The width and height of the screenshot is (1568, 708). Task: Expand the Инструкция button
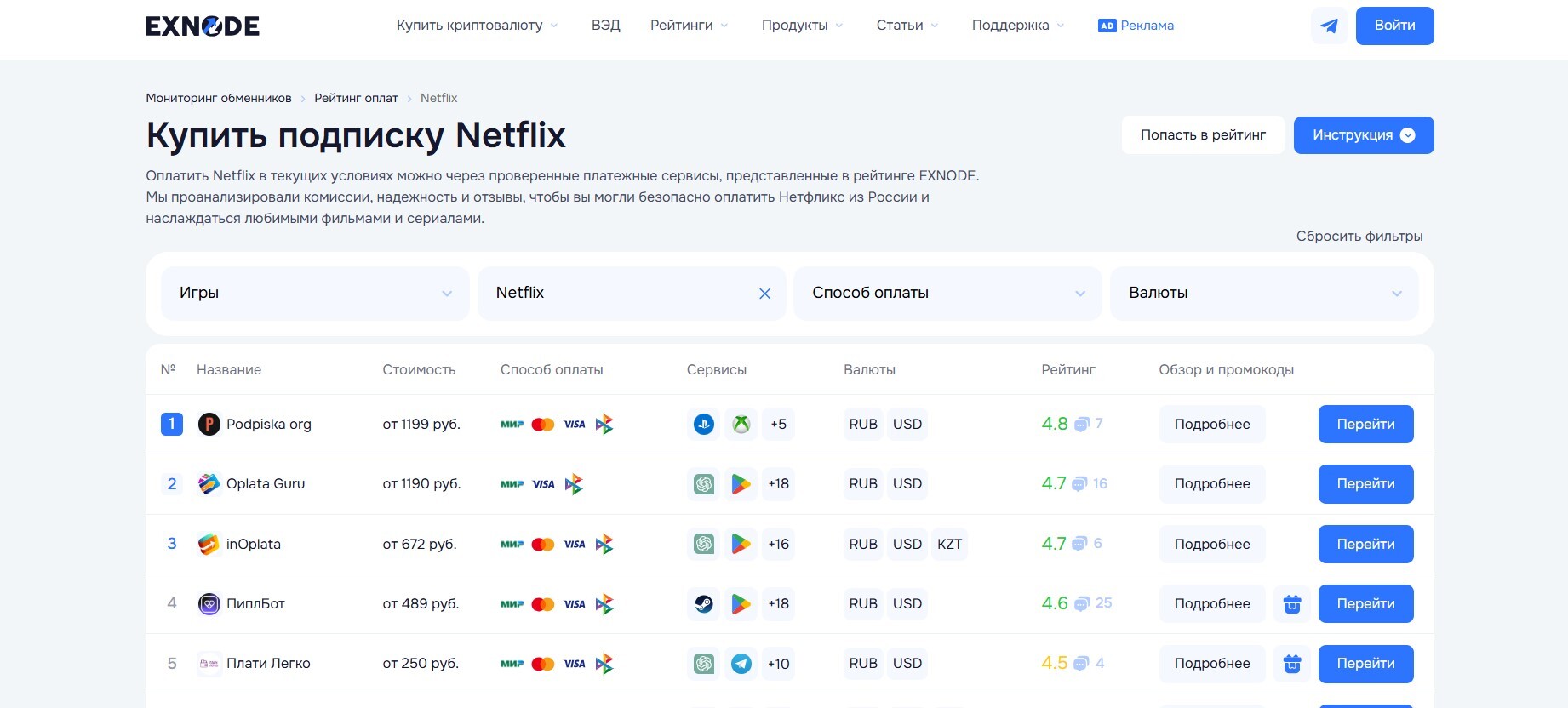coord(1363,135)
